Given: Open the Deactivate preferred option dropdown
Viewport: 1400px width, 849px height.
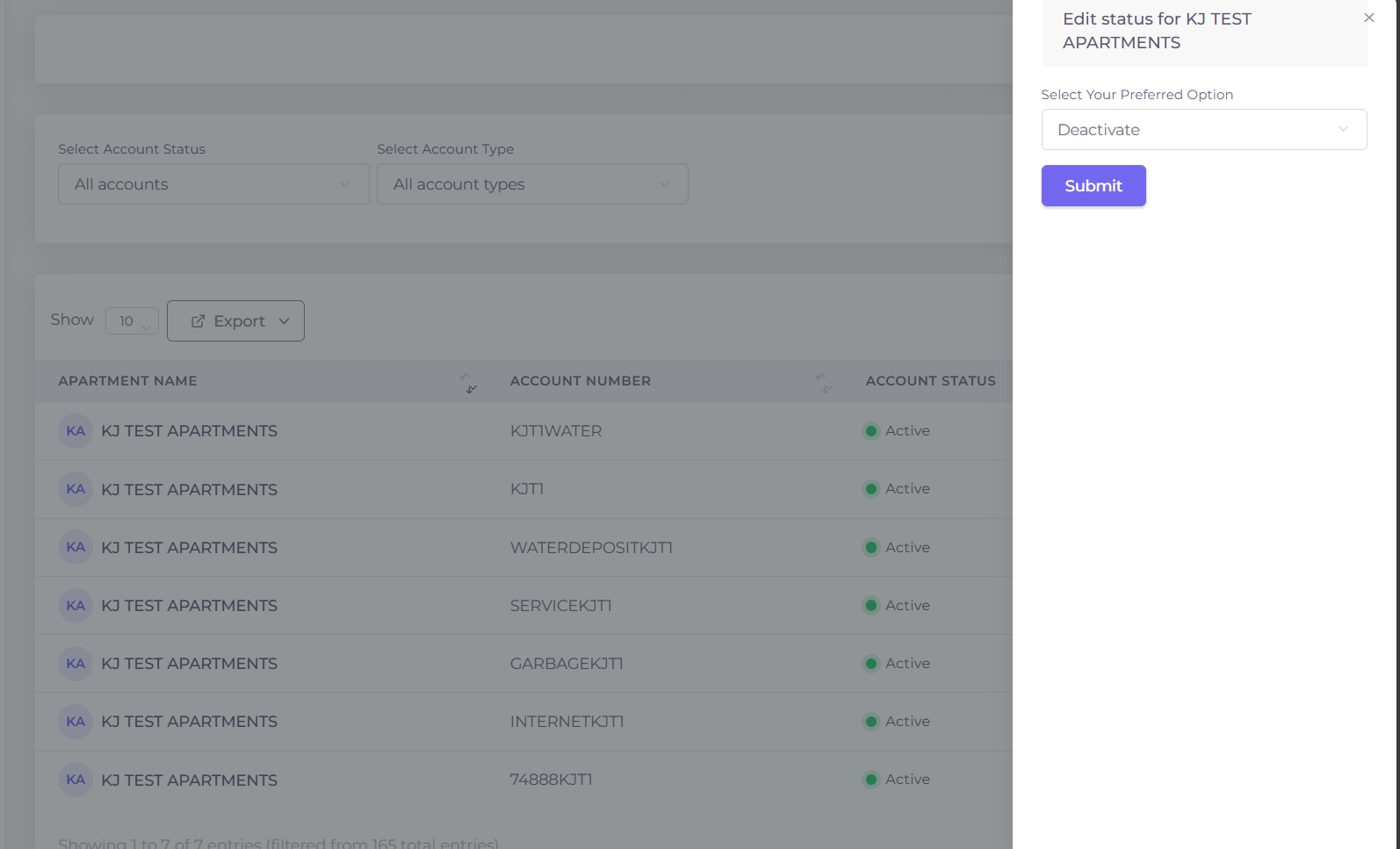Looking at the screenshot, I should coord(1203,130).
